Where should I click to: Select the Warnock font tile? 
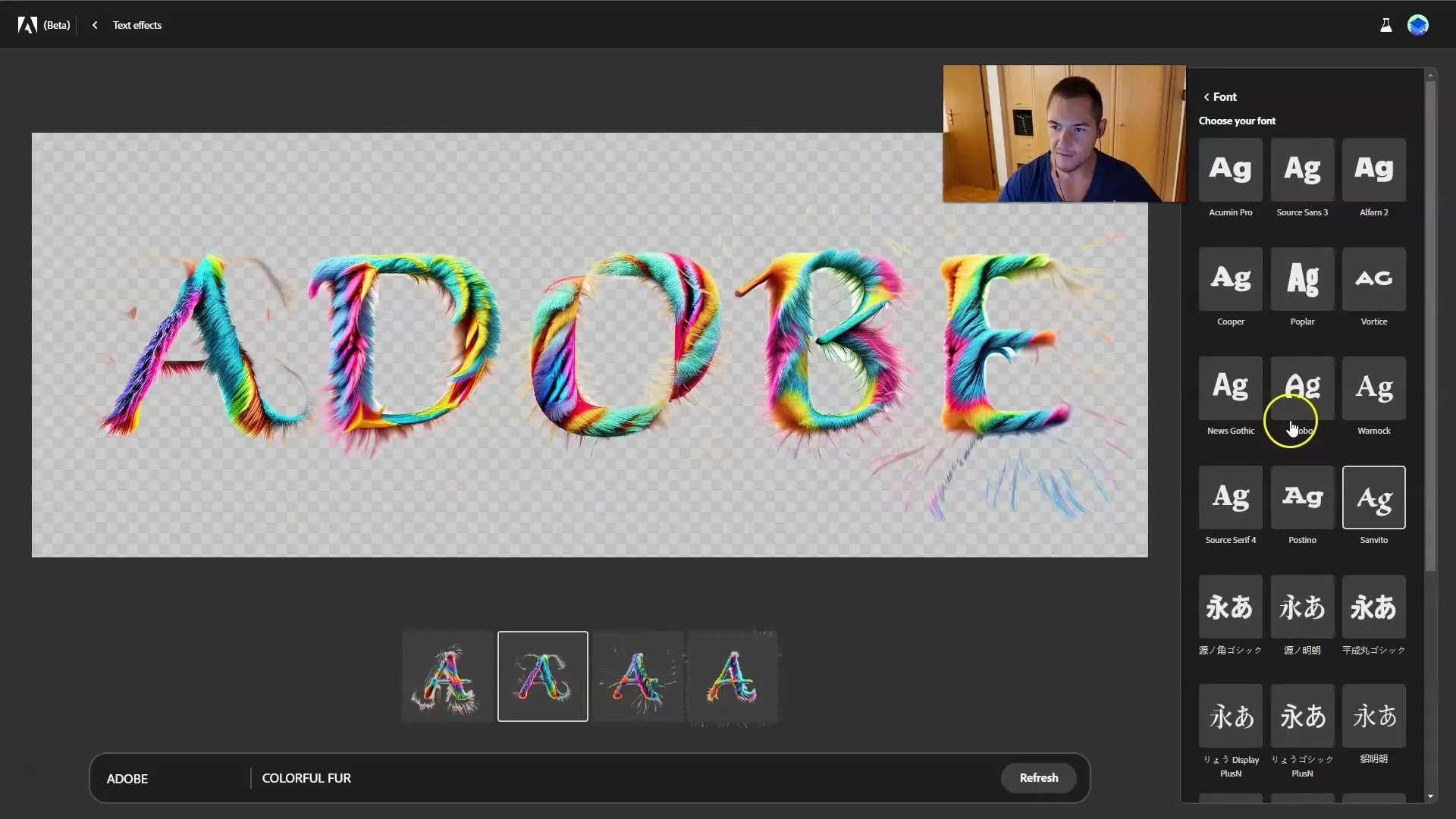(1373, 388)
